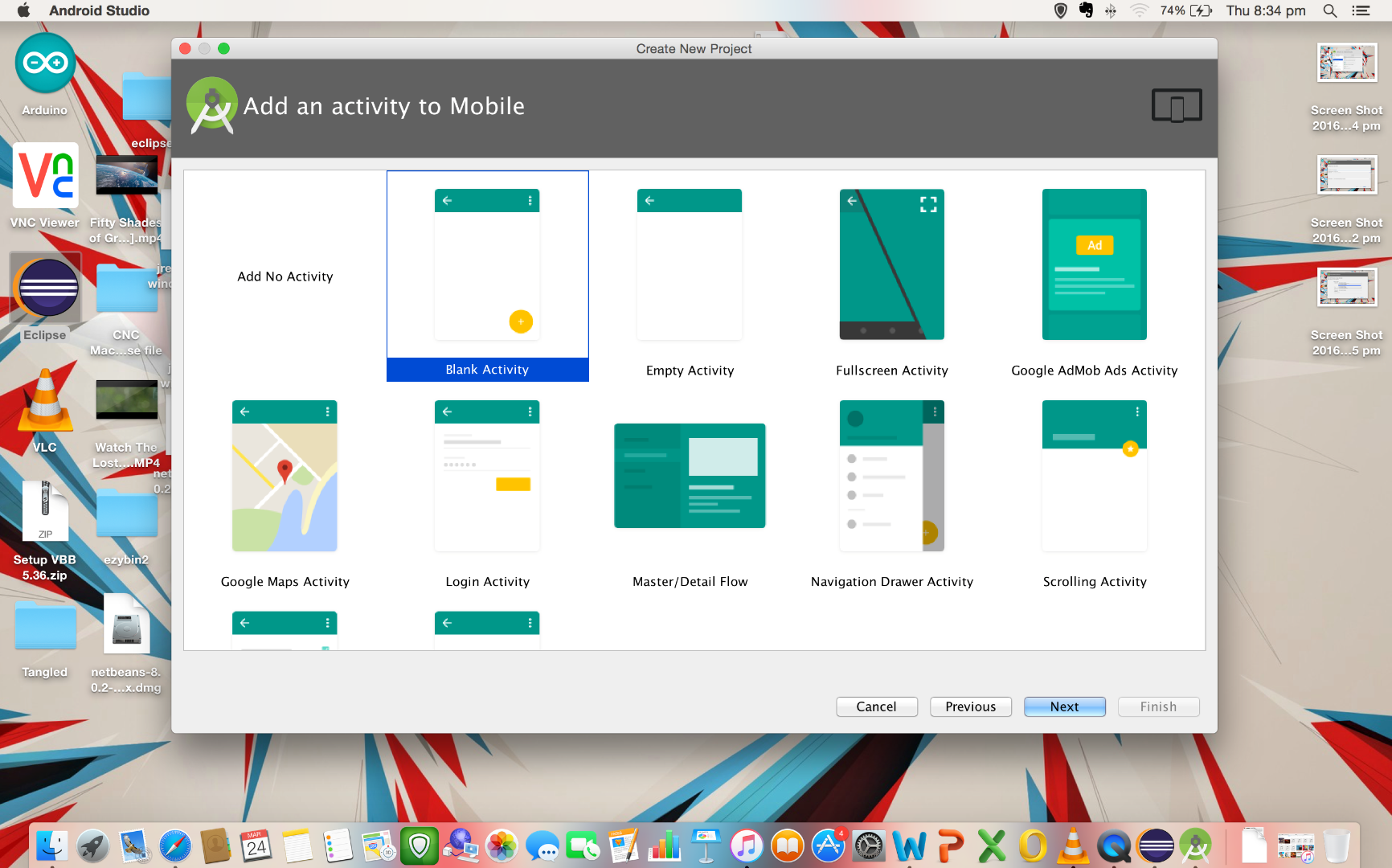The image size is (1392, 868).
Task: Open FaceTime from the dock
Action: pyautogui.click(x=583, y=845)
